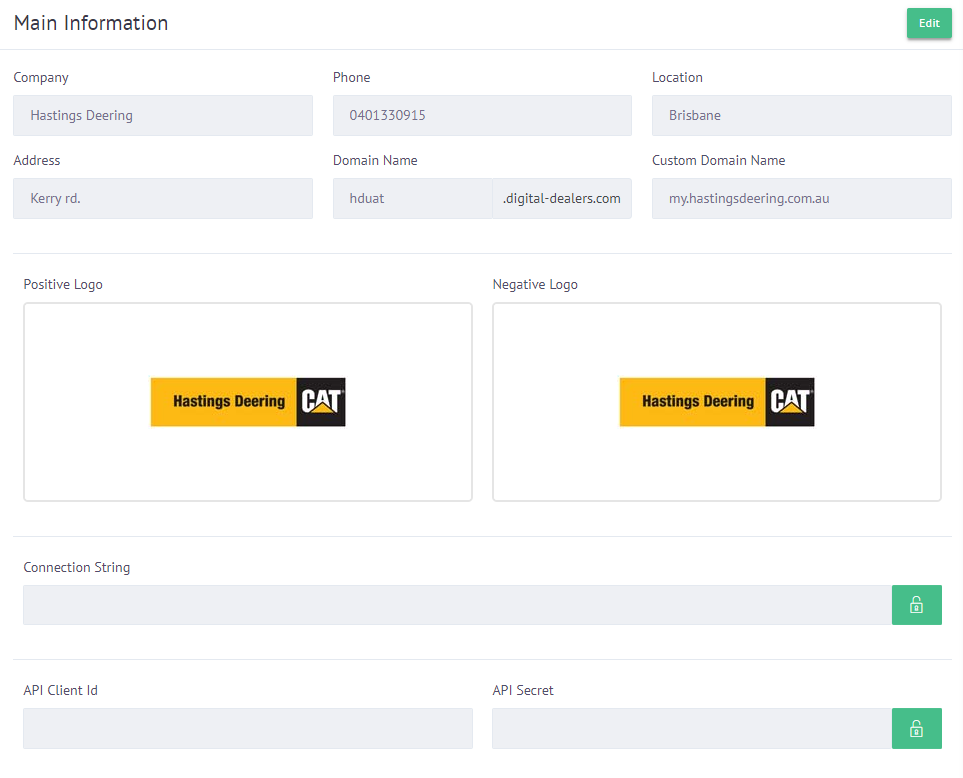Reveal the API Secret using lock icon
This screenshot has height=778, width=963.
click(916, 728)
